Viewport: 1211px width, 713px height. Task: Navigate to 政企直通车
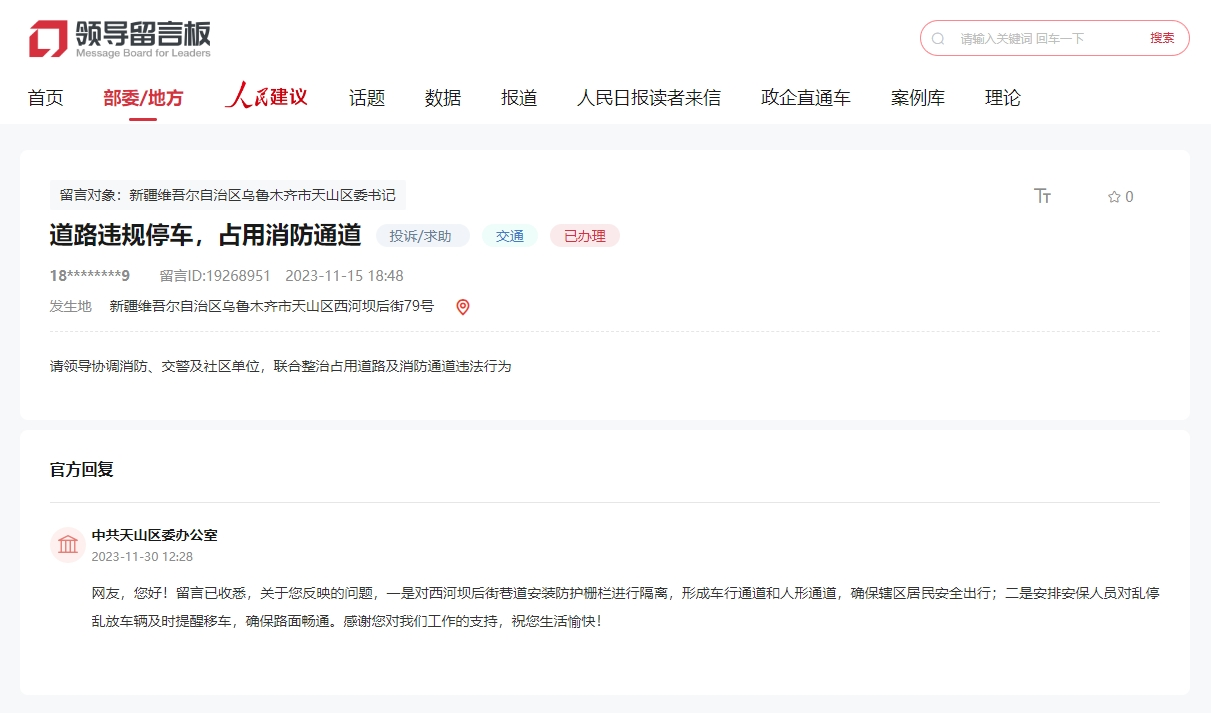pyautogui.click(x=805, y=98)
